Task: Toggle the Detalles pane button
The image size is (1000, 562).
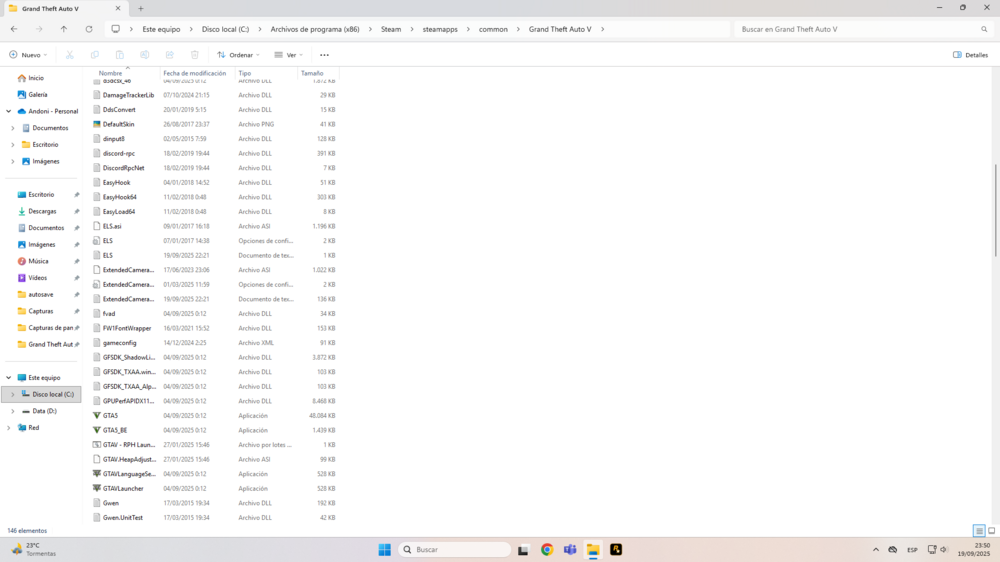Action: [970, 55]
